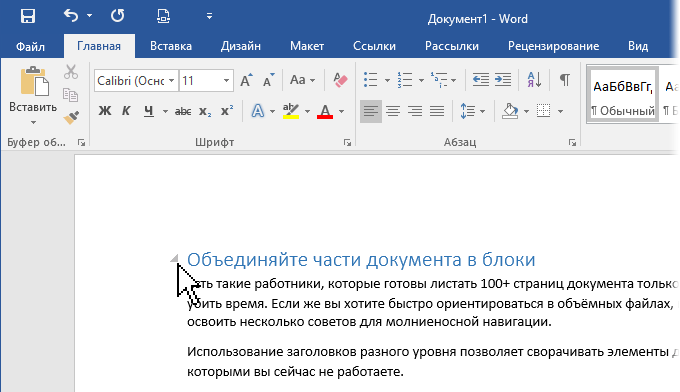Clear all formatting with the eraser icon
The width and height of the screenshot is (680, 392).
click(x=340, y=80)
